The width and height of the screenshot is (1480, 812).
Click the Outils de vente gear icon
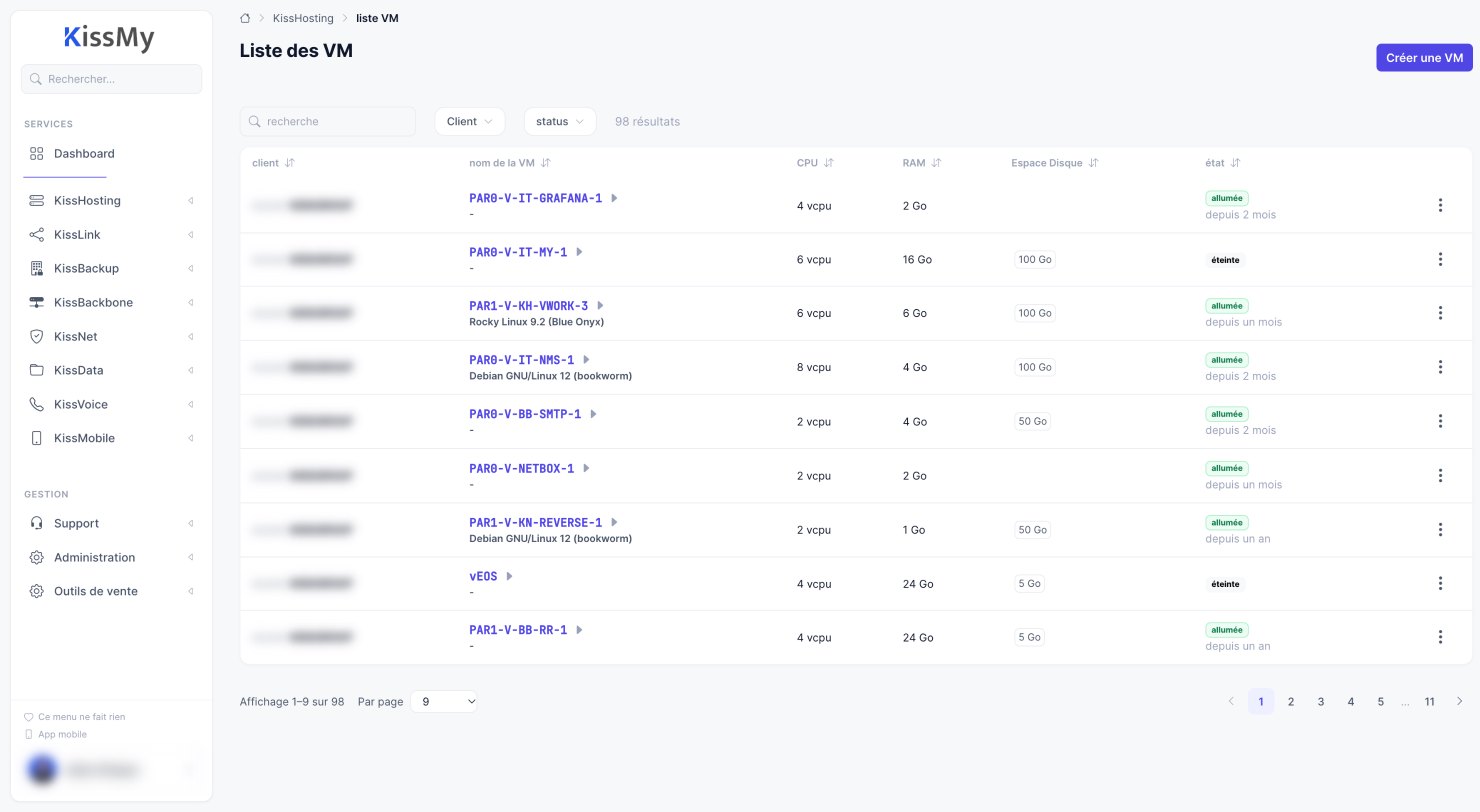37,592
